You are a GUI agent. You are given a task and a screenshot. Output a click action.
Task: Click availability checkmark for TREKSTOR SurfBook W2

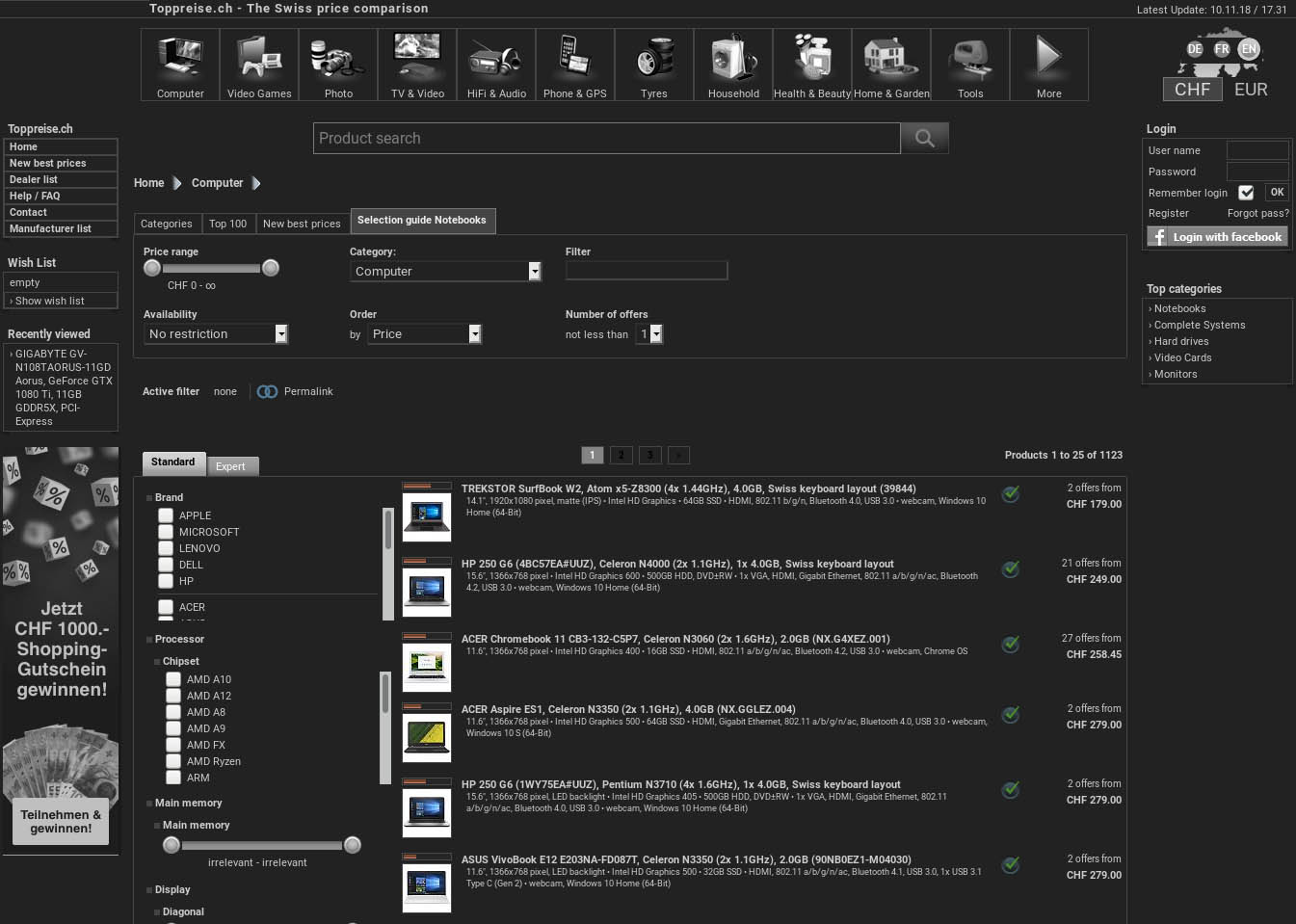pos(1011,494)
